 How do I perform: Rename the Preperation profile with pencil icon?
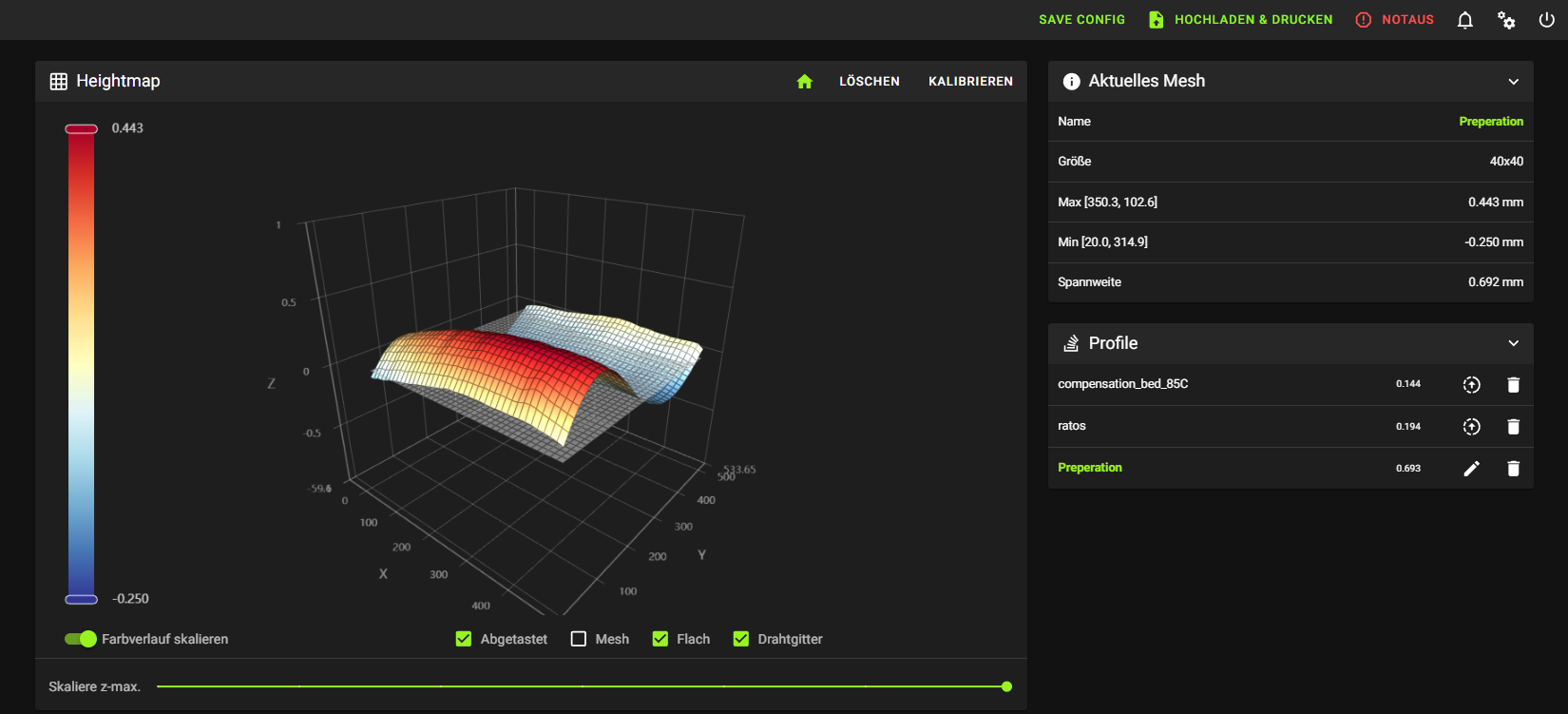click(1471, 469)
